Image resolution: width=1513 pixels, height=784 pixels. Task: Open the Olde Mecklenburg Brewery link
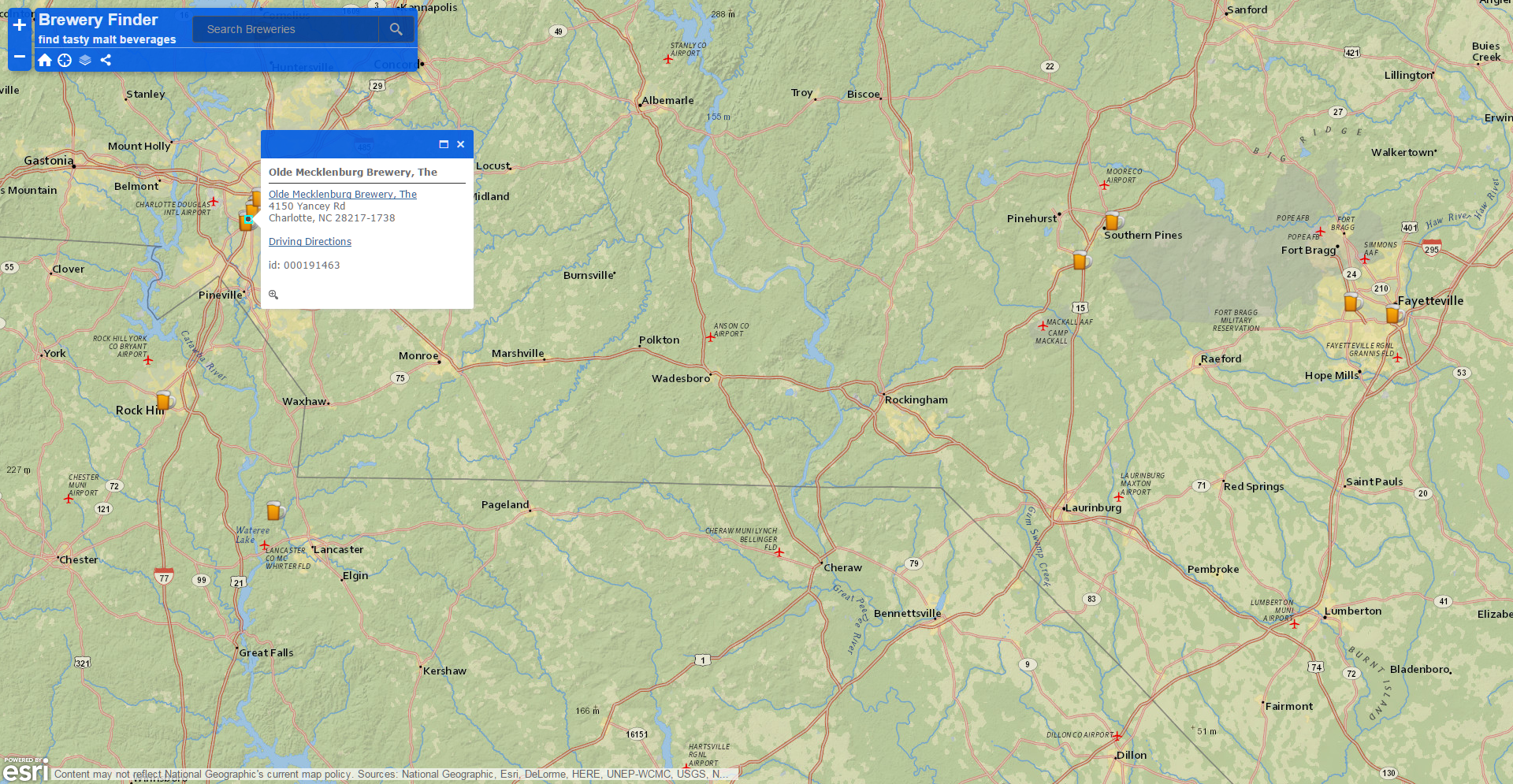pos(343,195)
